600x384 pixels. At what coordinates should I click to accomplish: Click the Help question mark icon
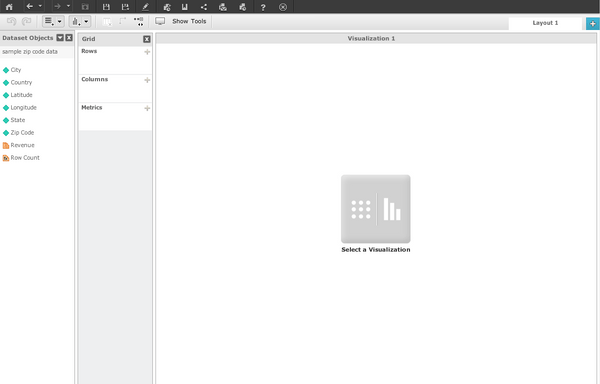tap(263, 7)
